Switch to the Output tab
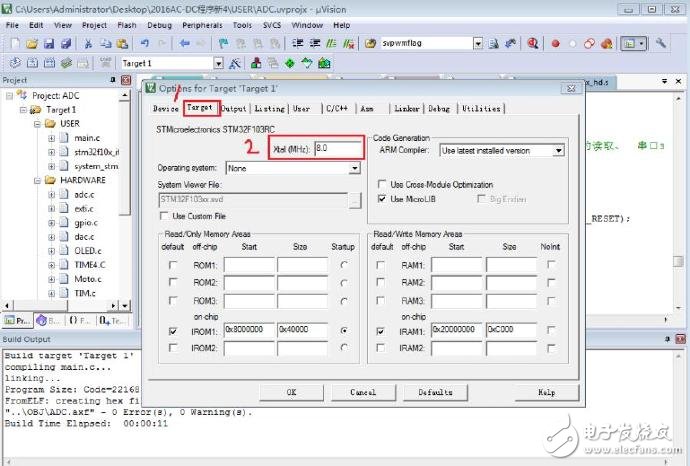This screenshot has height=466, width=690. [234, 108]
